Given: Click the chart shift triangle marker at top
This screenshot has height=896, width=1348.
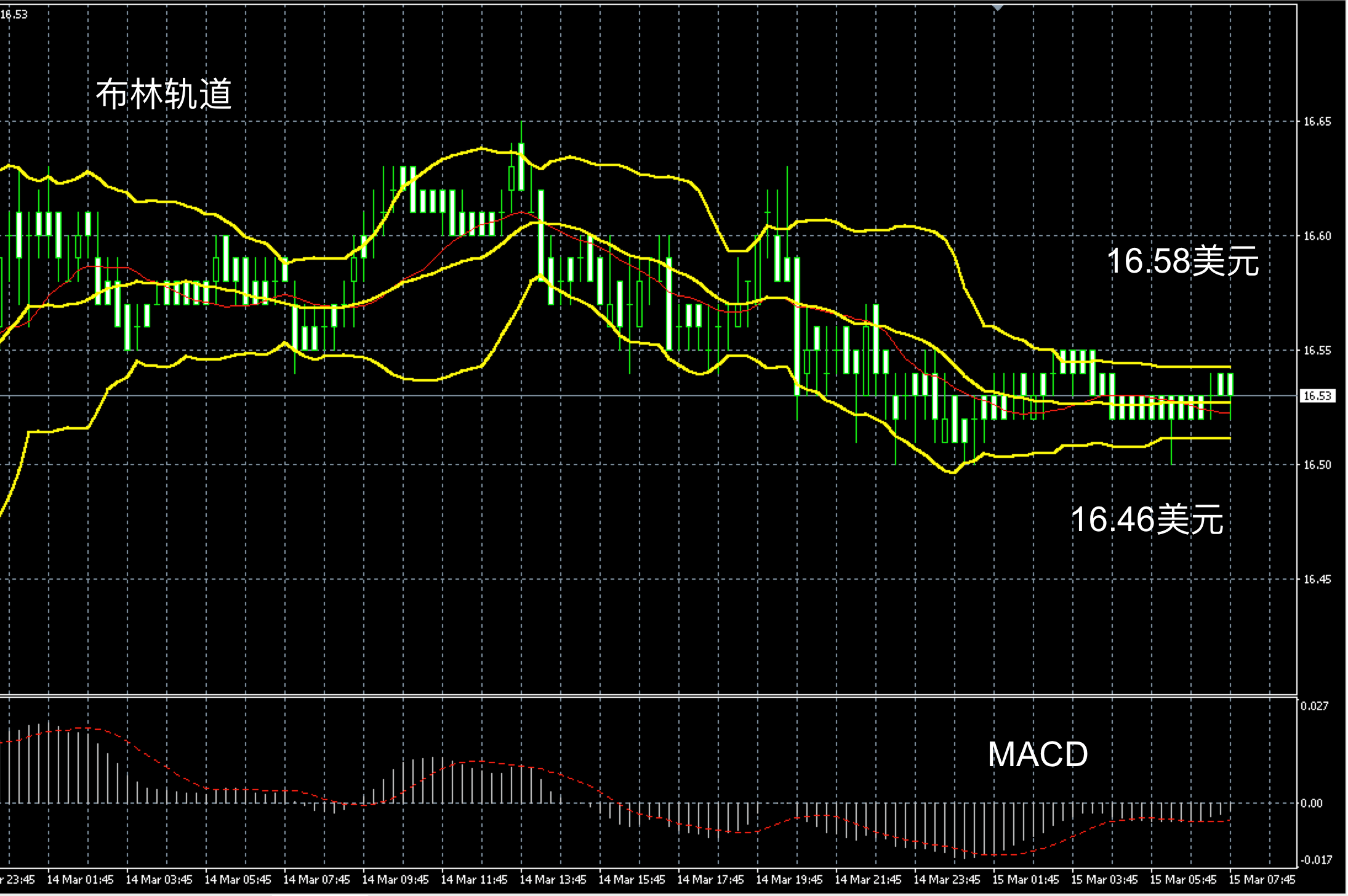Looking at the screenshot, I should click(x=998, y=7).
